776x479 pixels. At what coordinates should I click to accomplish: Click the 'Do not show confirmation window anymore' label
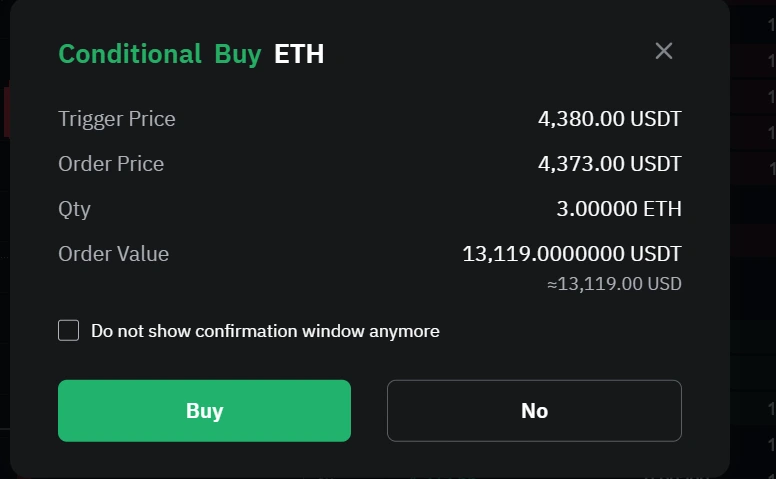(265, 331)
